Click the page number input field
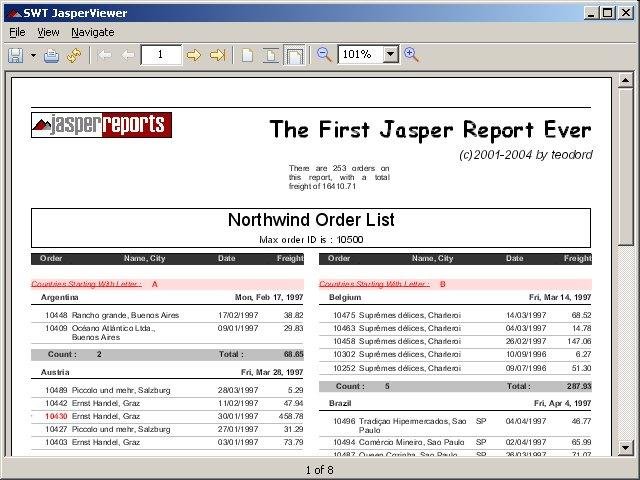Image resolution: width=640 pixels, height=480 pixels. pyautogui.click(x=161, y=55)
